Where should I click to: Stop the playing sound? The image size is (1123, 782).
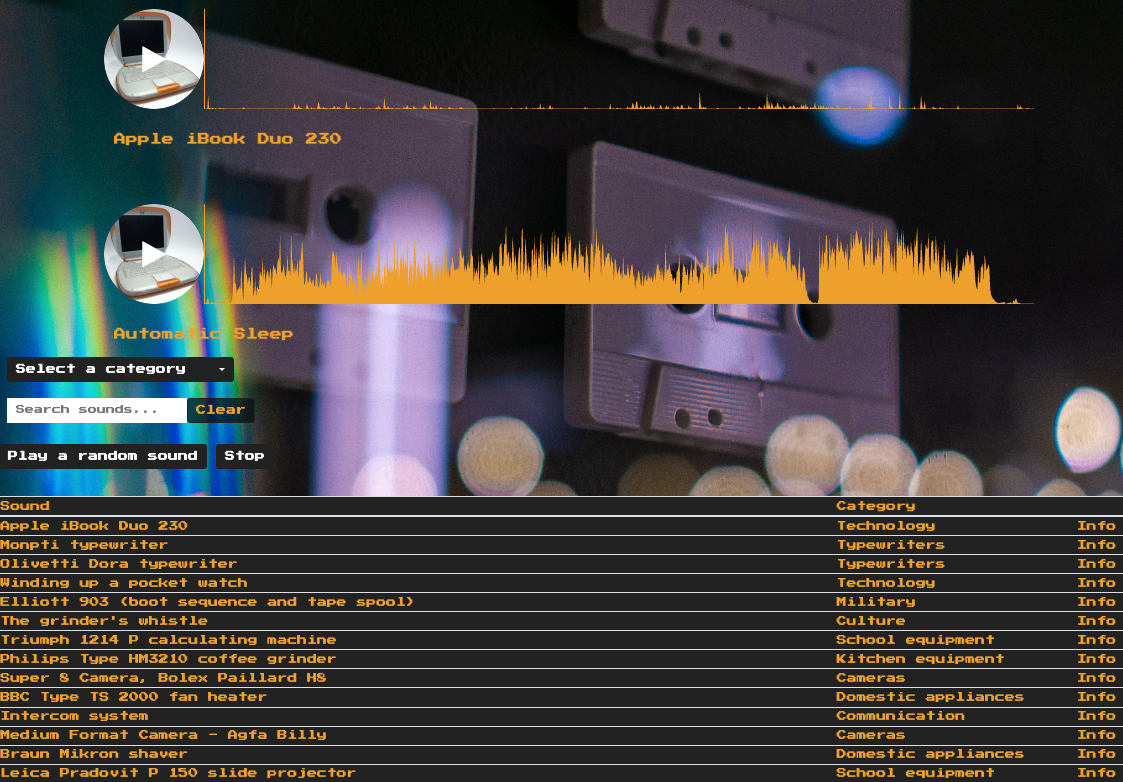tap(244, 456)
